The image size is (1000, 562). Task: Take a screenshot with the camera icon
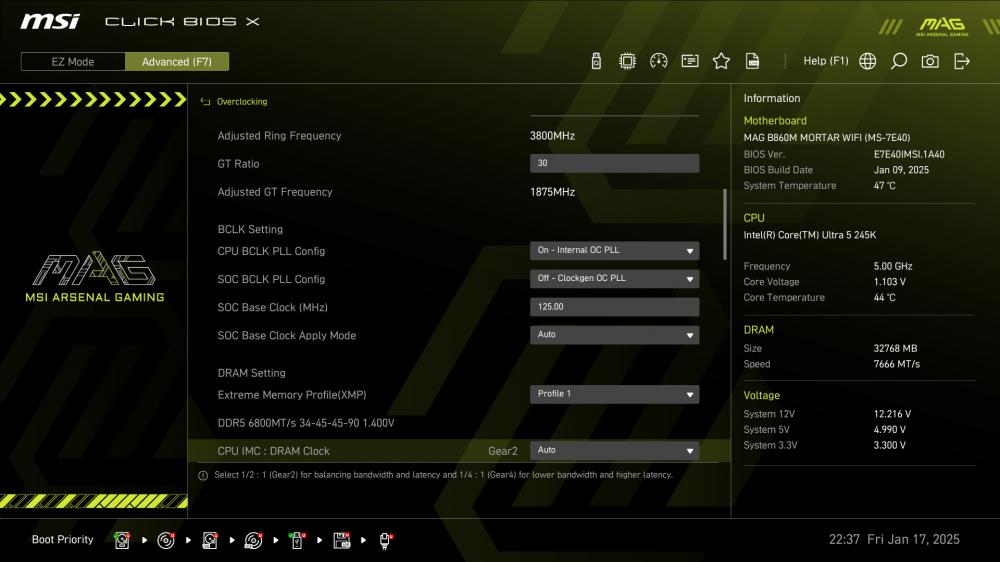click(930, 61)
